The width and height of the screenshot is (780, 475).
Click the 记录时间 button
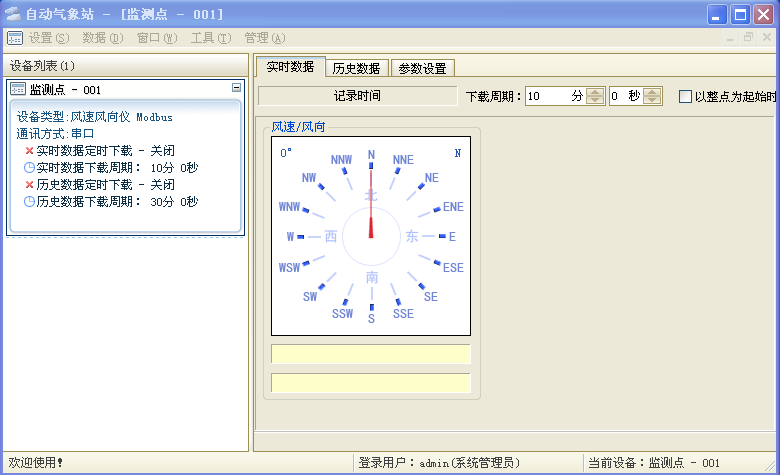point(357,96)
